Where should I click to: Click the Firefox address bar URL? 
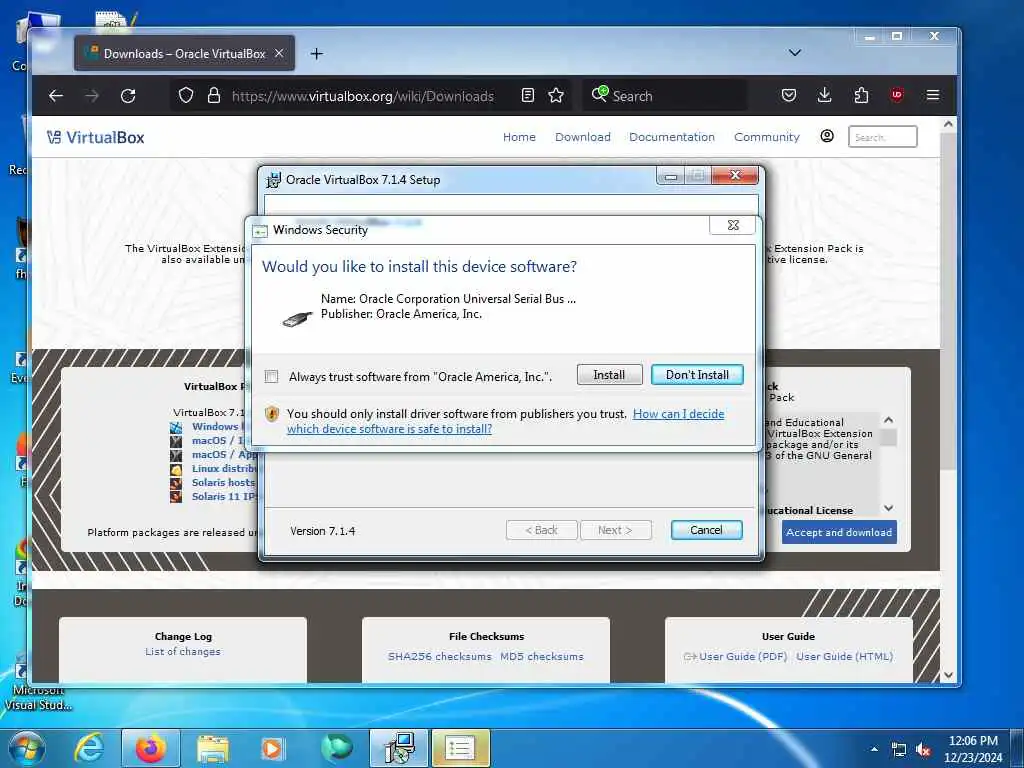(362, 96)
